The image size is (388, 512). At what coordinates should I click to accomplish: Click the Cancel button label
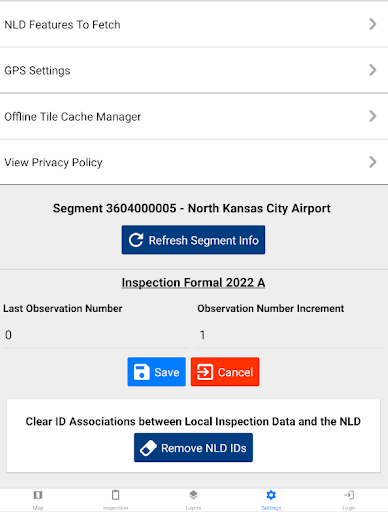pos(235,372)
